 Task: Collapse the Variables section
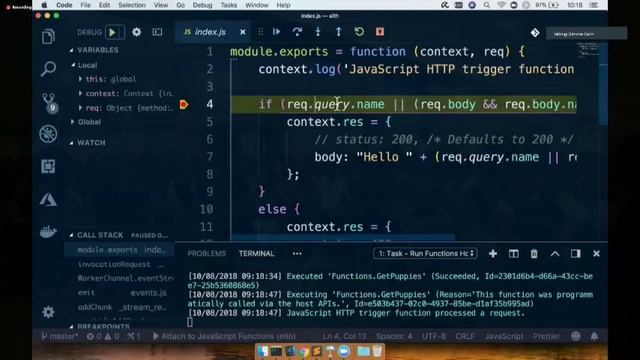point(71,50)
